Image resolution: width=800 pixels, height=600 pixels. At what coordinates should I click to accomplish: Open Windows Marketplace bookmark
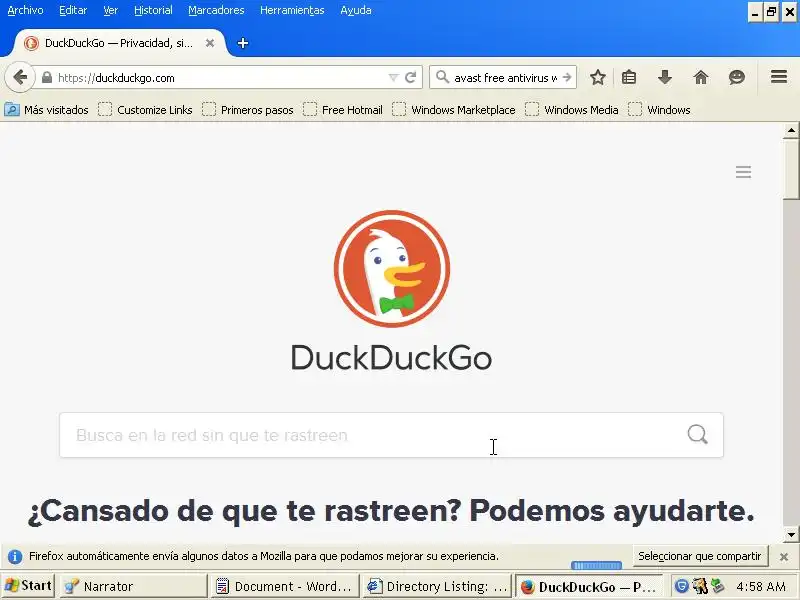454,110
